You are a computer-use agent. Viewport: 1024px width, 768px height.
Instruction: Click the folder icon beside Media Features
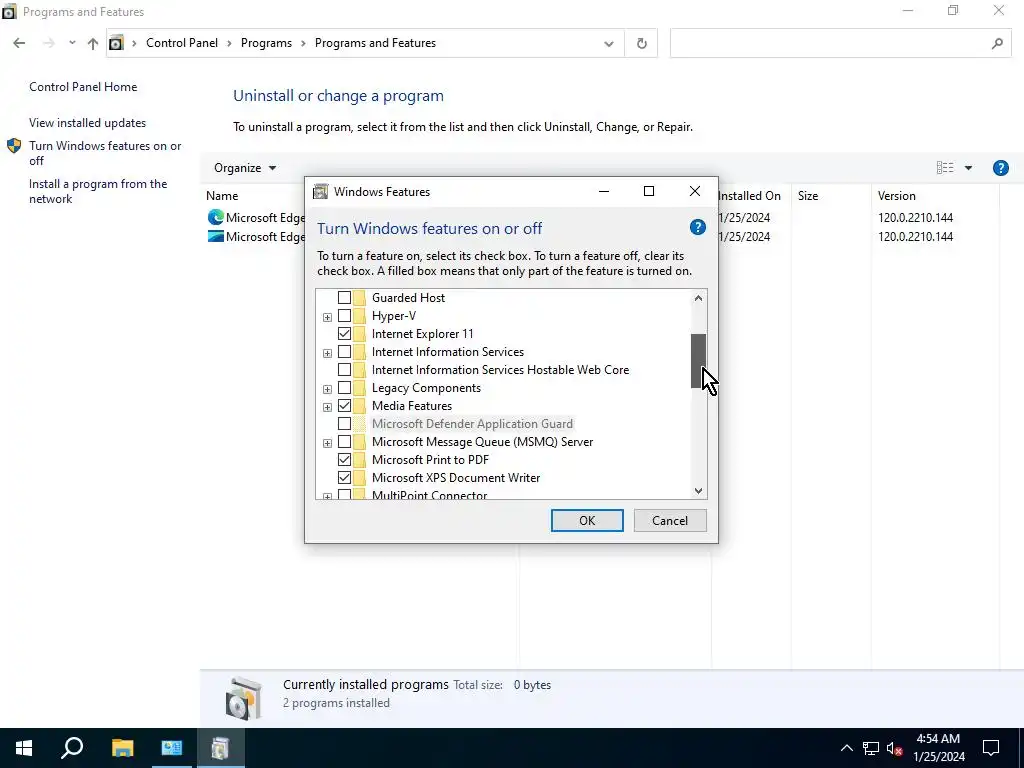[x=360, y=406]
